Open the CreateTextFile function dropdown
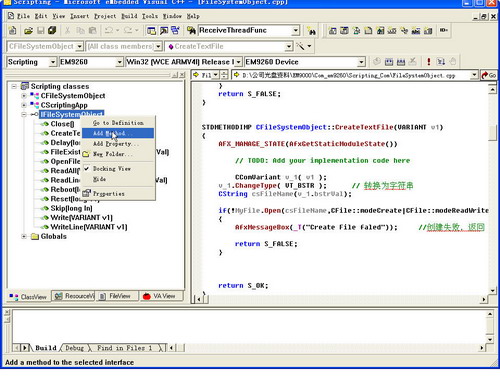The image size is (500, 376). point(289,46)
